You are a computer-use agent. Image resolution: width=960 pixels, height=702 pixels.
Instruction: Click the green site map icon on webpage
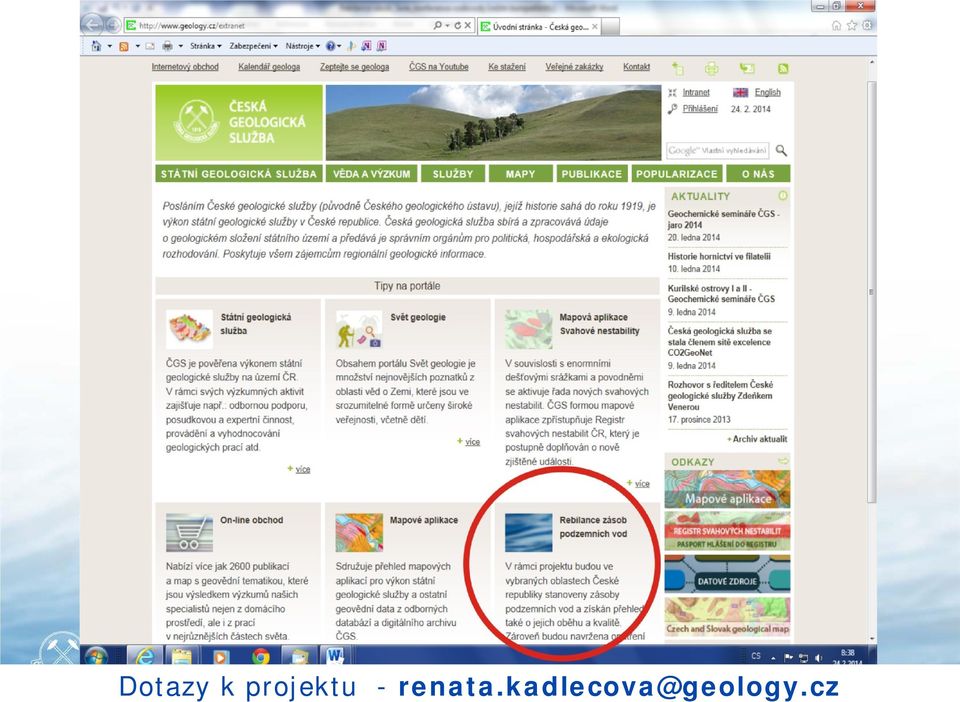click(677, 68)
